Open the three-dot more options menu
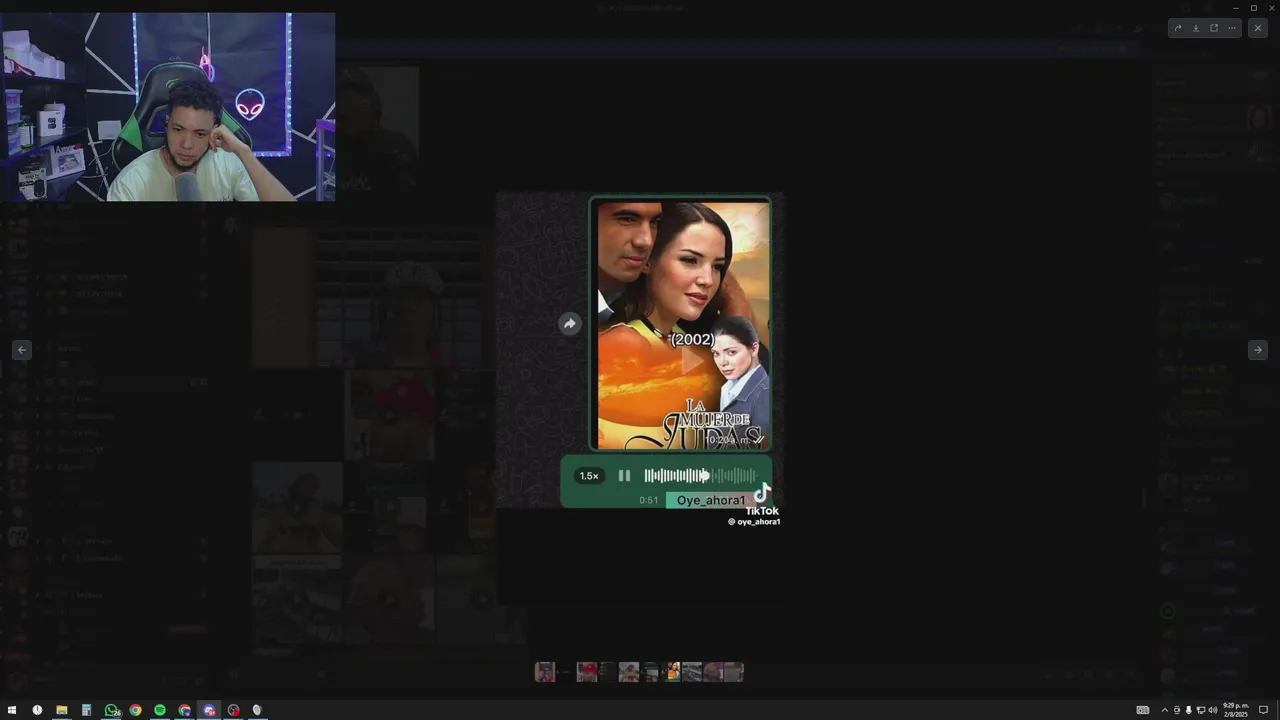The height and width of the screenshot is (720, 1280). click(1232, 28)
